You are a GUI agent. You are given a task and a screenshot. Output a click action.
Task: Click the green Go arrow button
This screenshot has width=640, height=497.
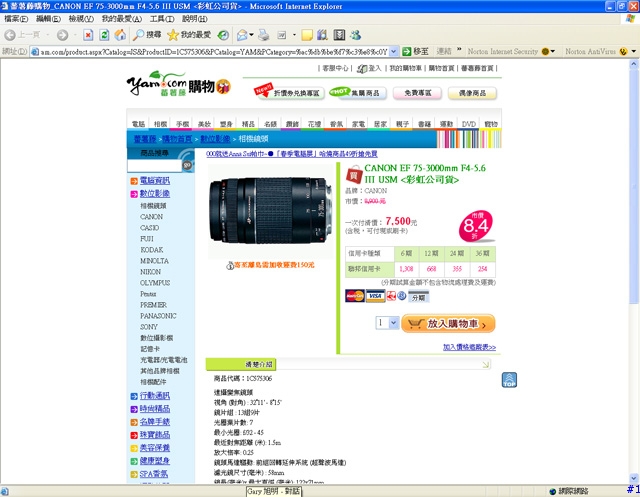click(407, 51)
